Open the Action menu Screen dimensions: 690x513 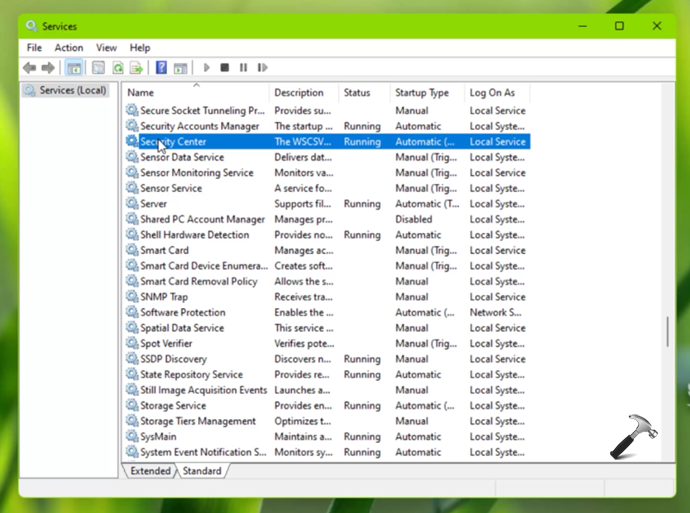coord(69,47)
